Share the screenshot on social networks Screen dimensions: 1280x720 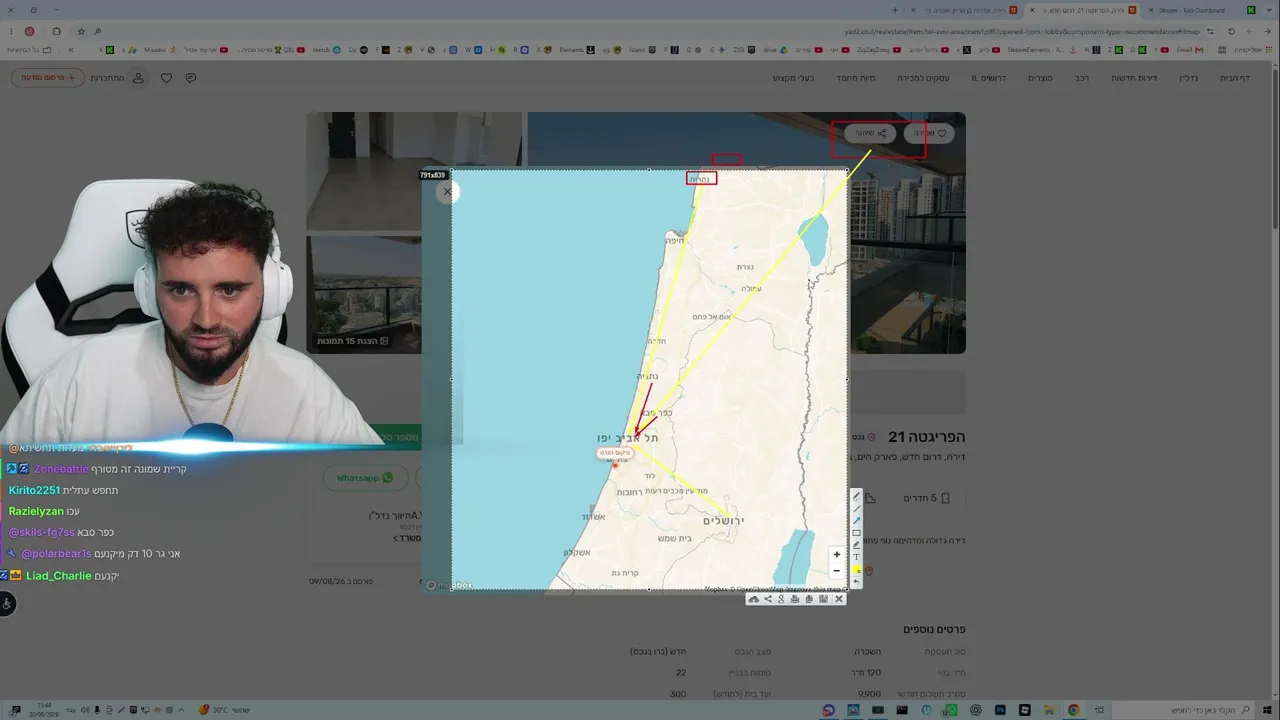click(768, 599)
